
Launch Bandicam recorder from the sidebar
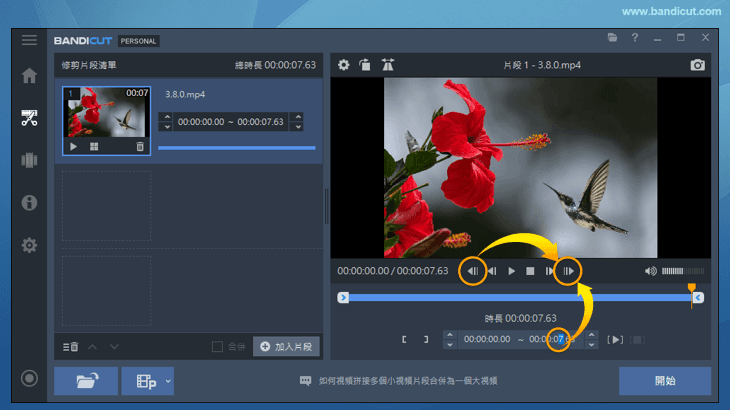coord(29,378)
